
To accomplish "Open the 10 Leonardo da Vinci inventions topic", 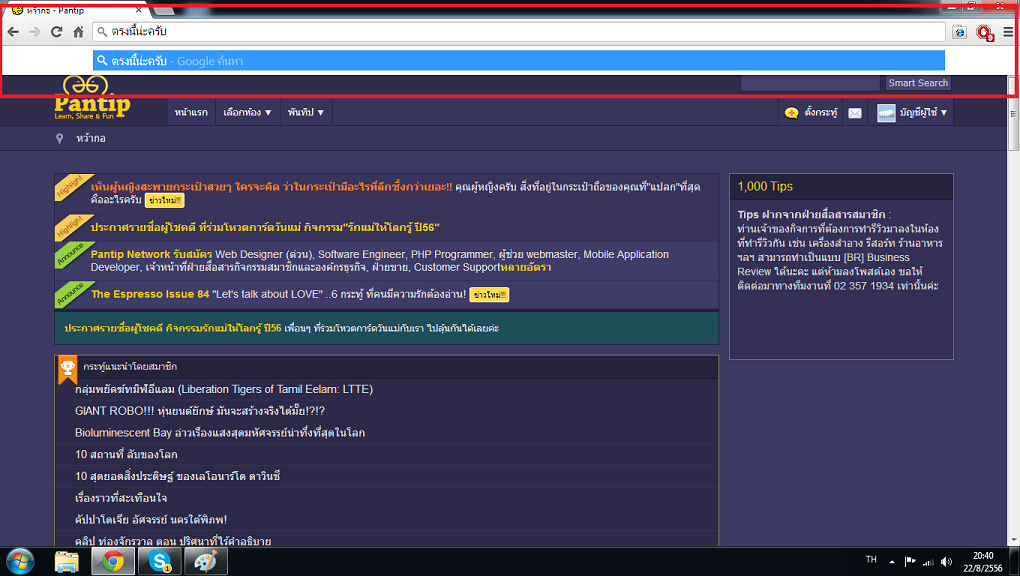I will pyautogui.click(x=178, y=476).
